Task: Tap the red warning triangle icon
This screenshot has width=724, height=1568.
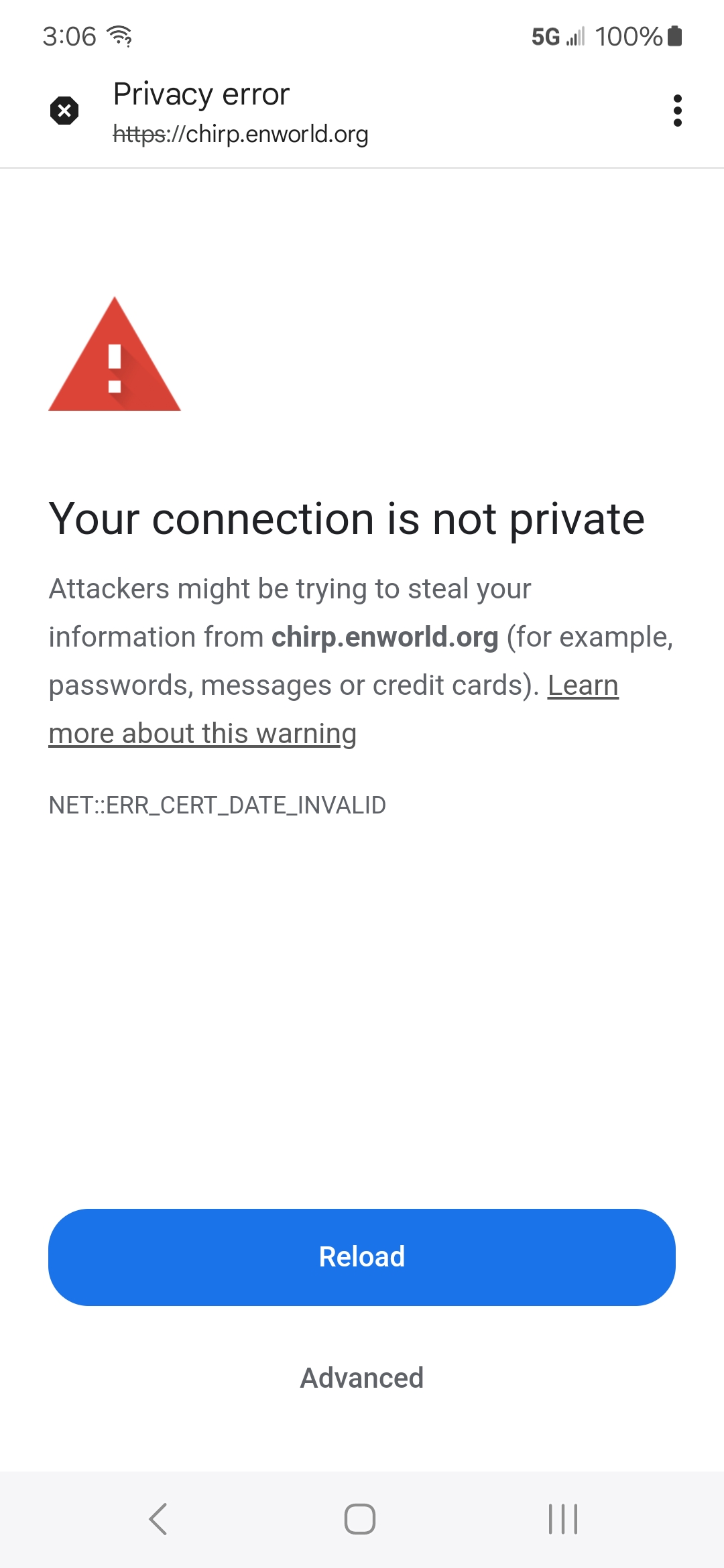Action: [115, 355]
